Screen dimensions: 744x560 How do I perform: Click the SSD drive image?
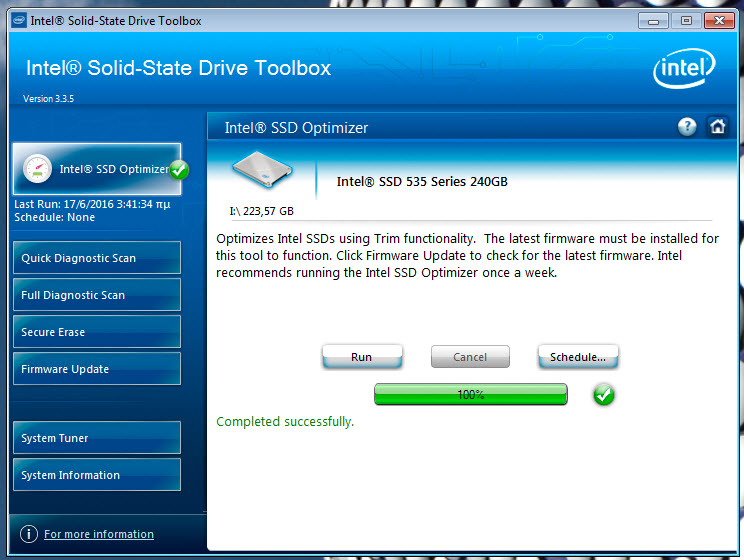tap(262, 170)
